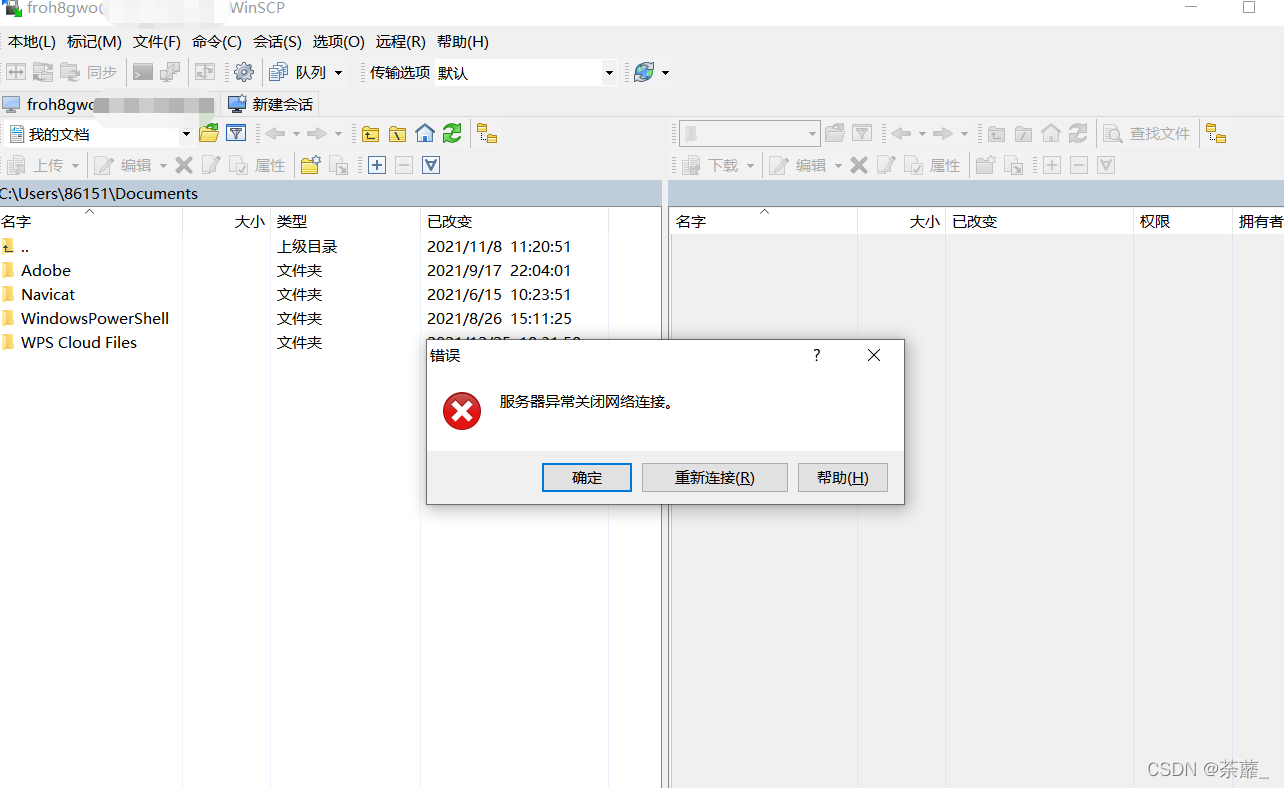
Task: Open the 标记(M) menu
Action: (x=94, y=41)
